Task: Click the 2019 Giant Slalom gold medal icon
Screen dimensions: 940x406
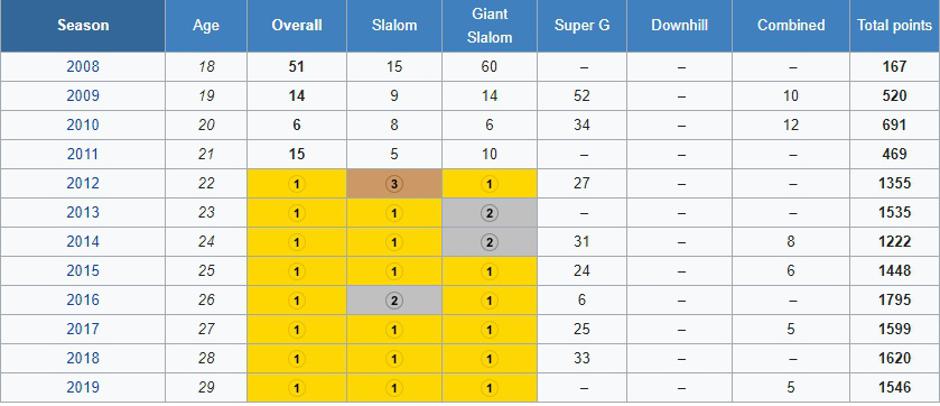Action: (x=490, y=387)
